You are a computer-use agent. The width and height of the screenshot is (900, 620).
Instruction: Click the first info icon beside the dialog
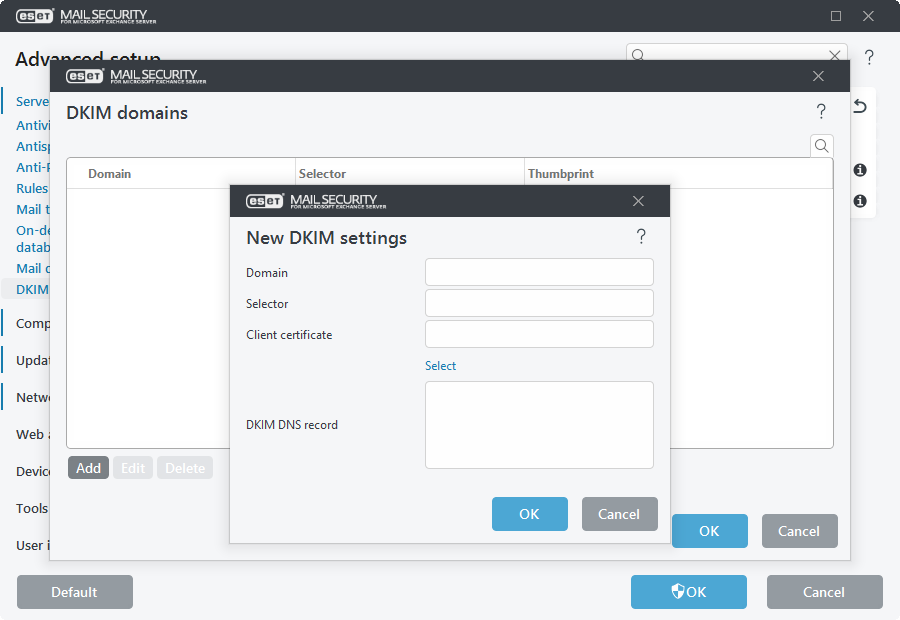tap(859, 170)
